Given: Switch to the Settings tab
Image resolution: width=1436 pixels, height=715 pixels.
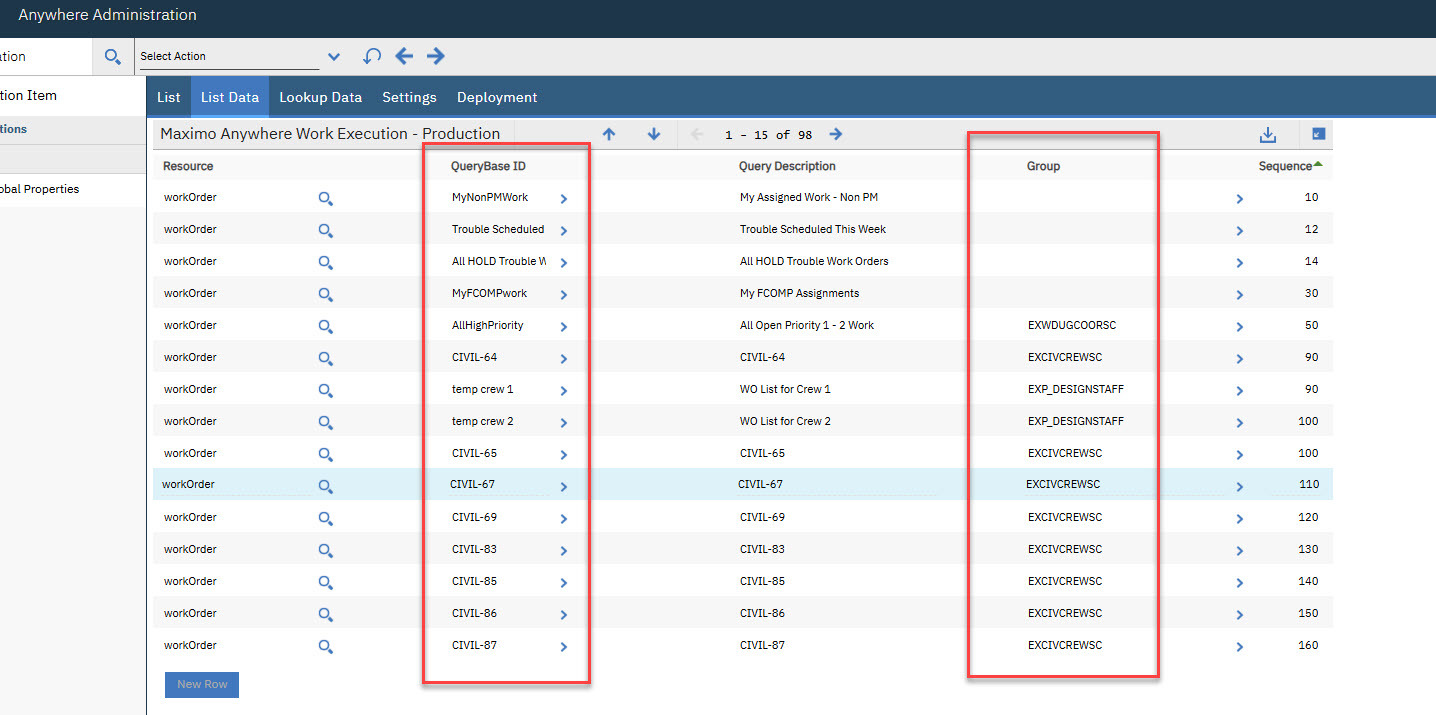Looking at the screenshot, I should point(409,97).
